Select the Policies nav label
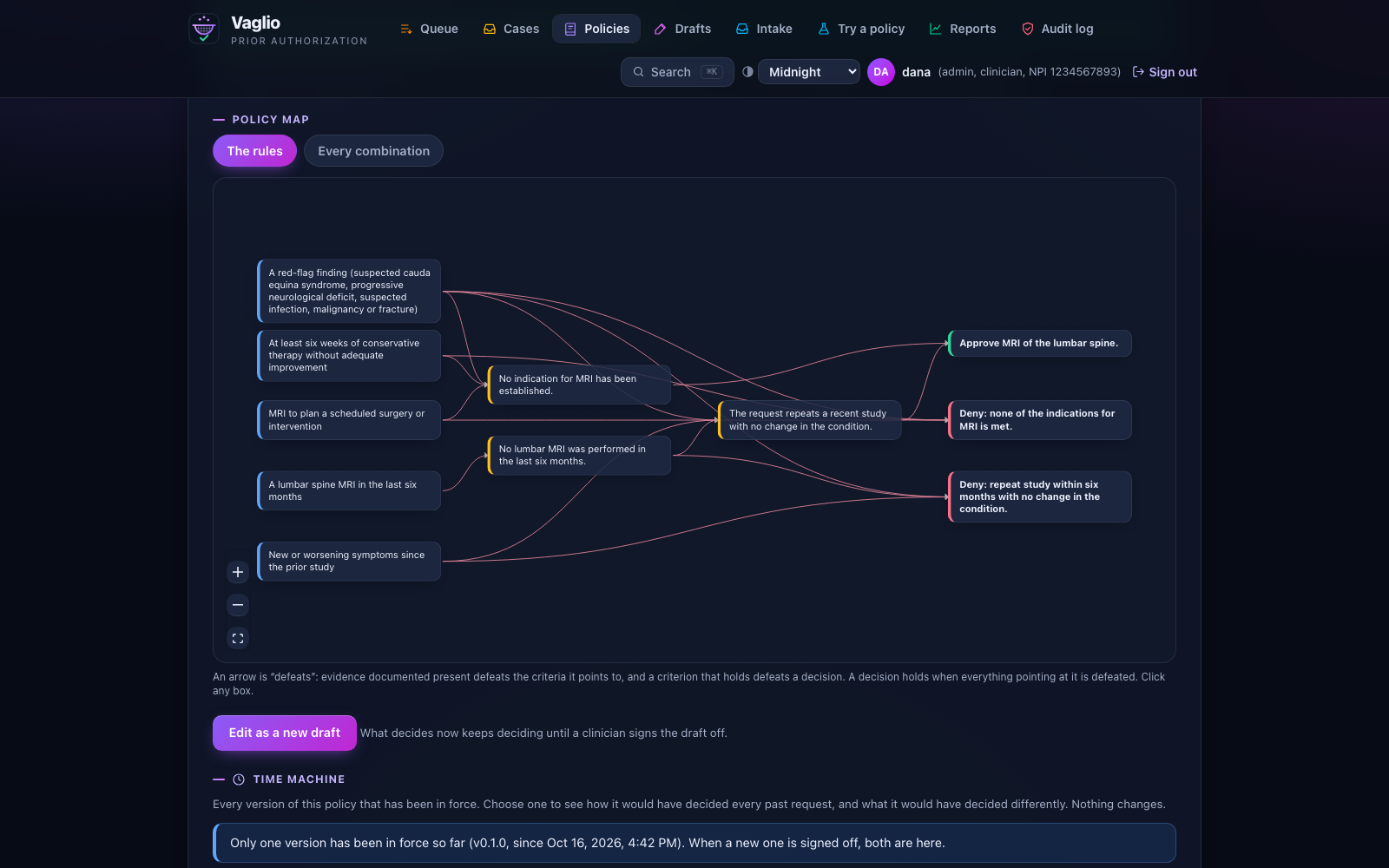This screenshot has height=868, width=1389. [x=607, y=29]
